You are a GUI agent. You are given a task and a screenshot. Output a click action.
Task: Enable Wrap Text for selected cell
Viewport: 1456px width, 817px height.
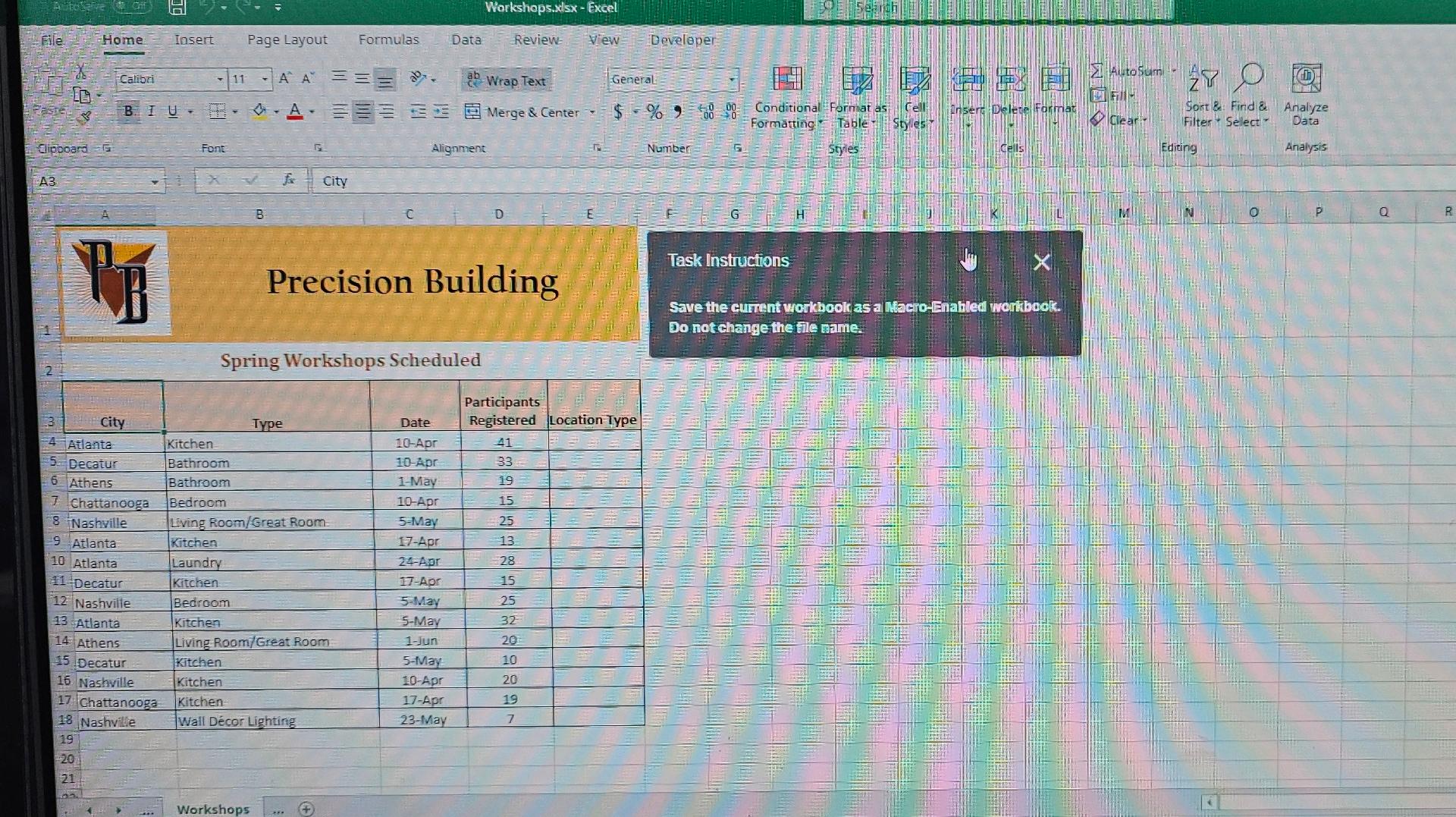(x=505, y=80)
